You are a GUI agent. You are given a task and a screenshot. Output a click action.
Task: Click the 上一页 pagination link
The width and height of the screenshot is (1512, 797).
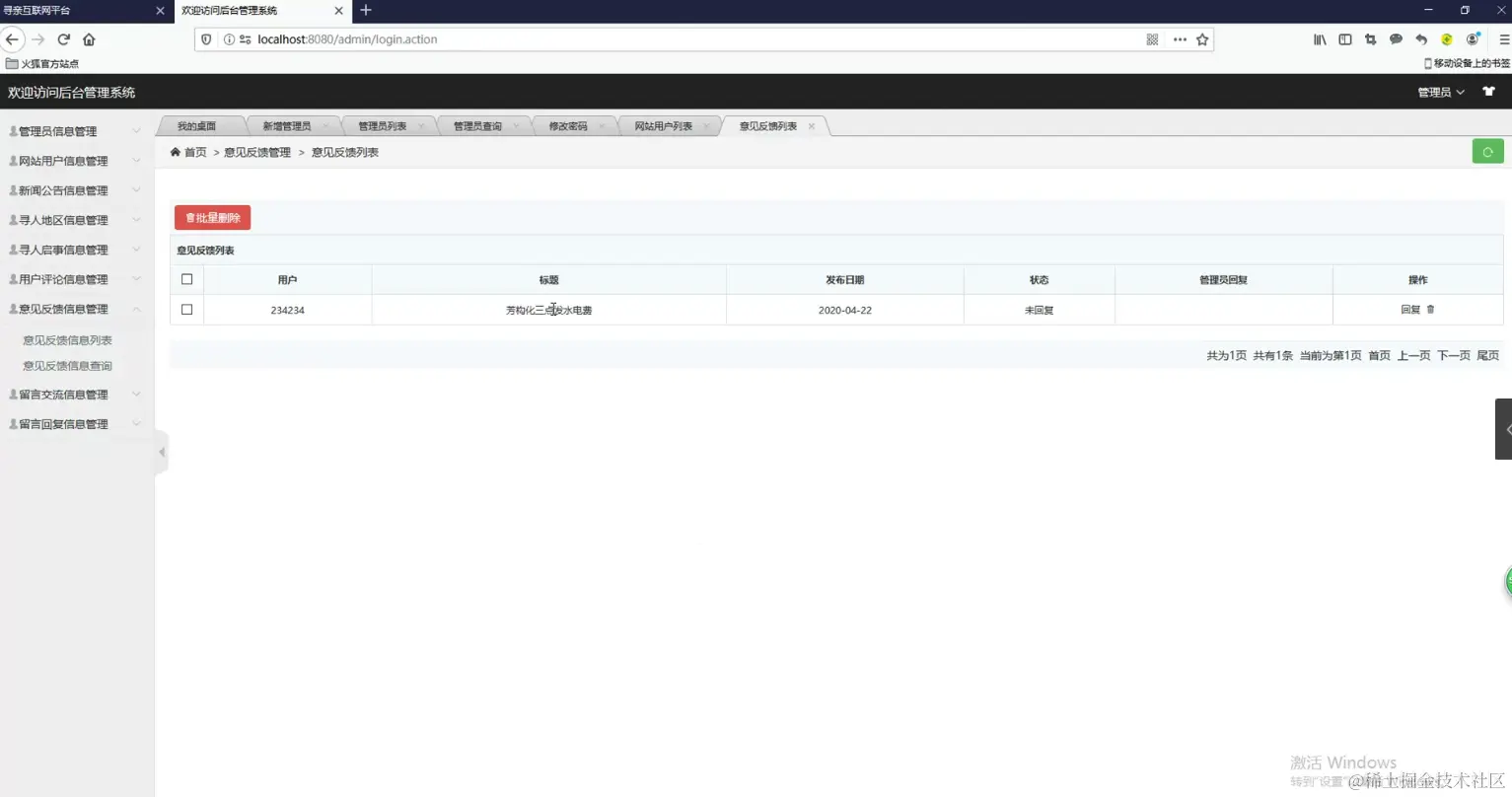pyautogui.click(x=1413, y=355)
